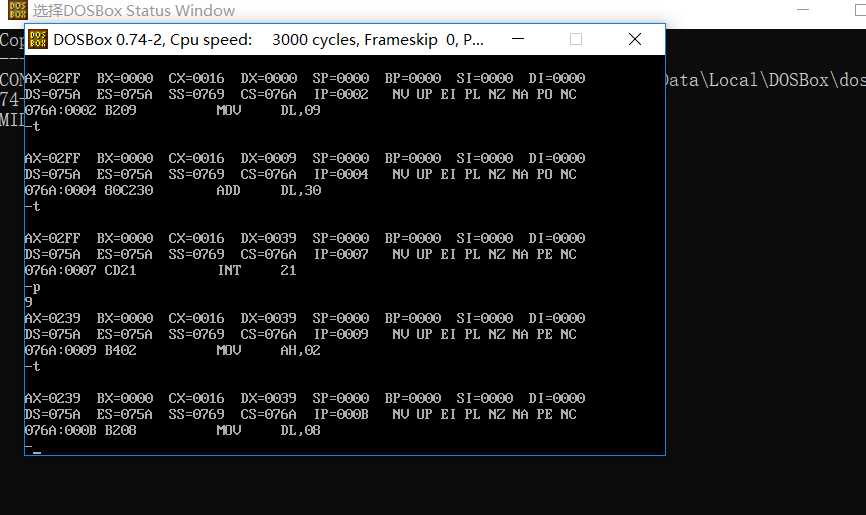The image size is (866, 515).
Task: Minimize the DOSBox 0.74-2 window
Action: (518, 39)
